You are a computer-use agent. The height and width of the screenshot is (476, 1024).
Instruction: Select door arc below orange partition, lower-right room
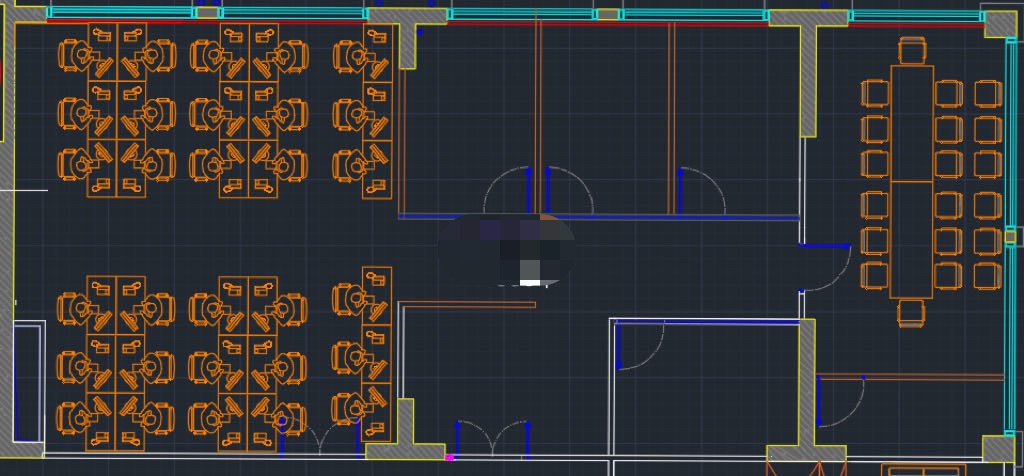point(840,402)
